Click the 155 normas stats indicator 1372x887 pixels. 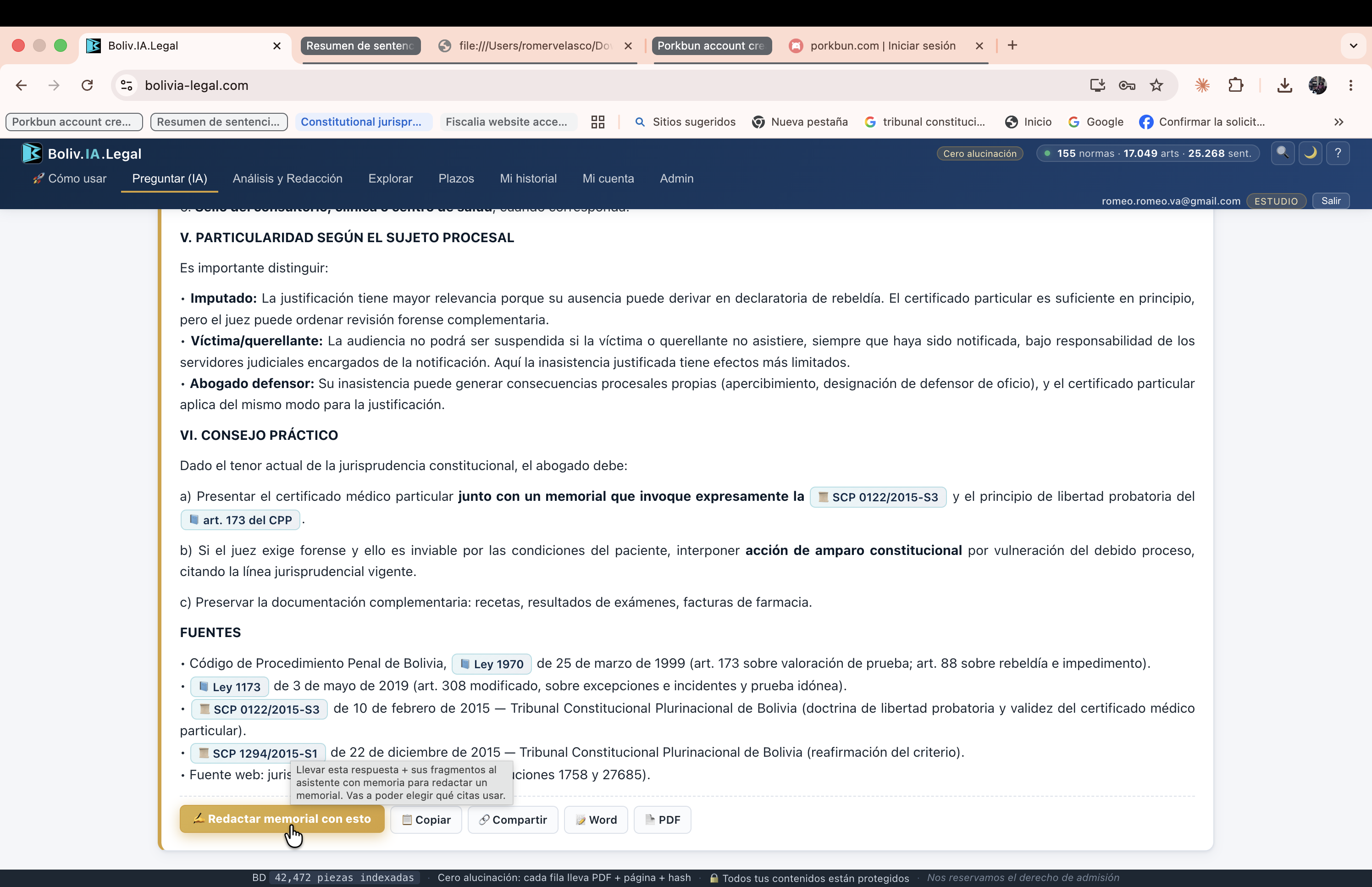[x=1148, y=153]
